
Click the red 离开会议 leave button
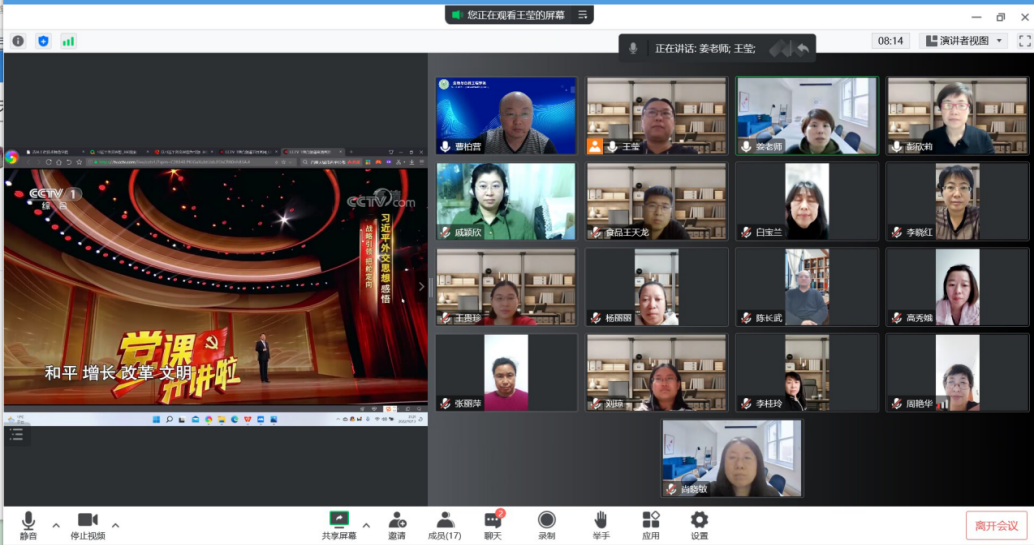(x=996, y=526)
